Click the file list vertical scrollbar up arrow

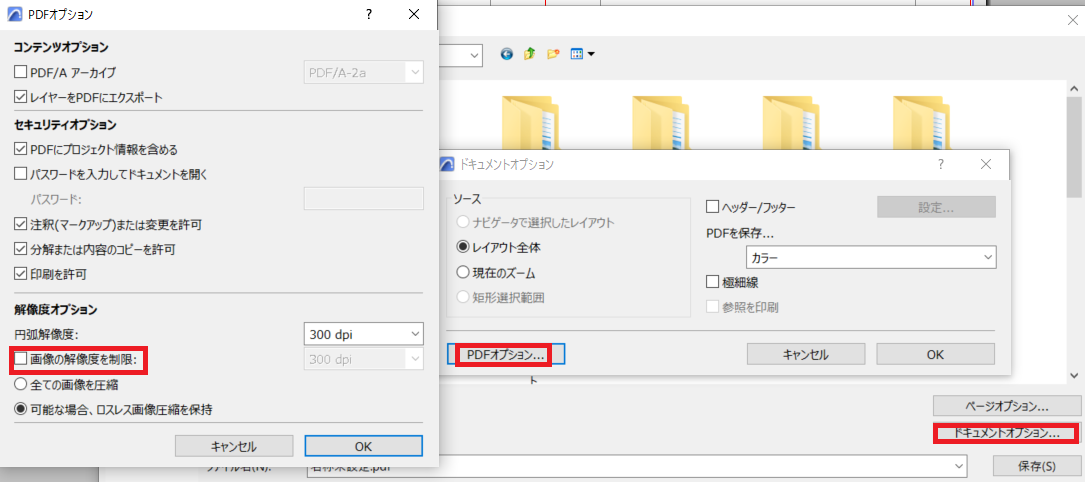(x=1073, y=89)
